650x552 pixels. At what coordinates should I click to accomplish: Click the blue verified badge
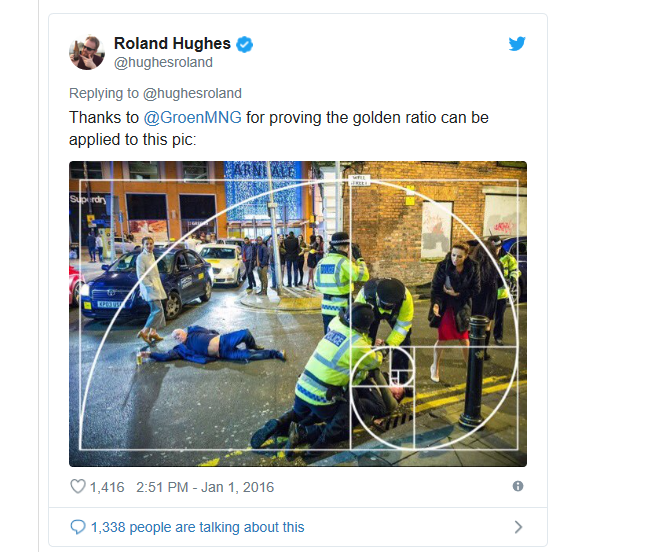(245, 44)
